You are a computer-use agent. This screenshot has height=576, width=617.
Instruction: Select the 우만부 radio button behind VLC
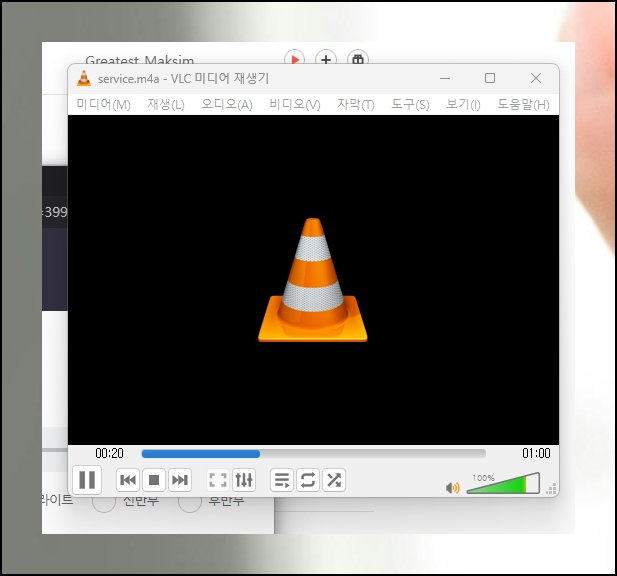click(x=189, y=504)
